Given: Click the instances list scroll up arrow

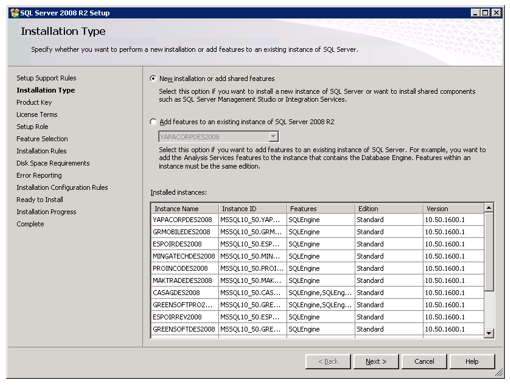Looking at the screenshot, I should (x=489, y=208).
